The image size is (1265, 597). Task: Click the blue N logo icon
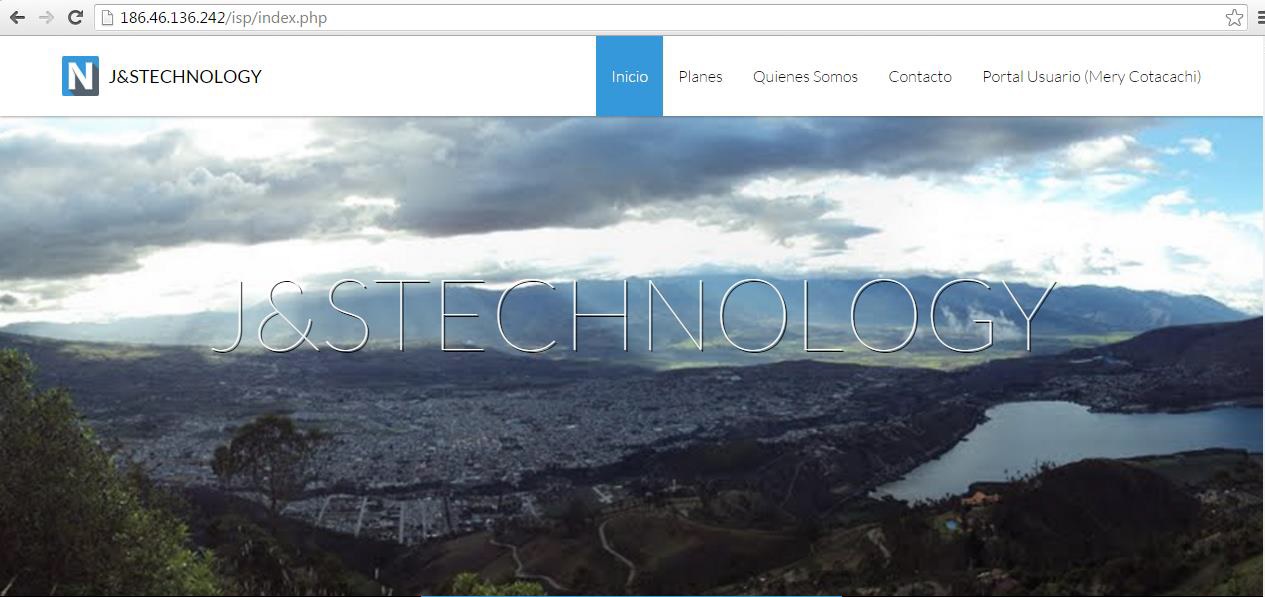tap(80, 76)
